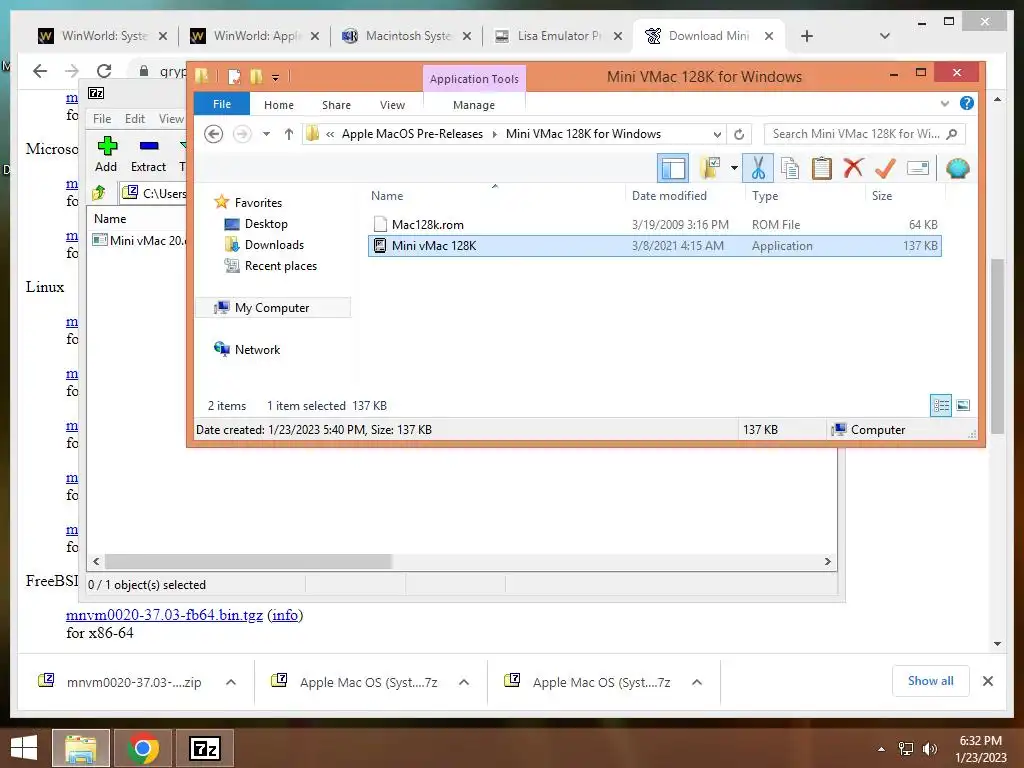This screenshot has height=768, width=1024.
Task: Open the Home ribbon tab
Action: pyautogui.click(x=279, y=104)
